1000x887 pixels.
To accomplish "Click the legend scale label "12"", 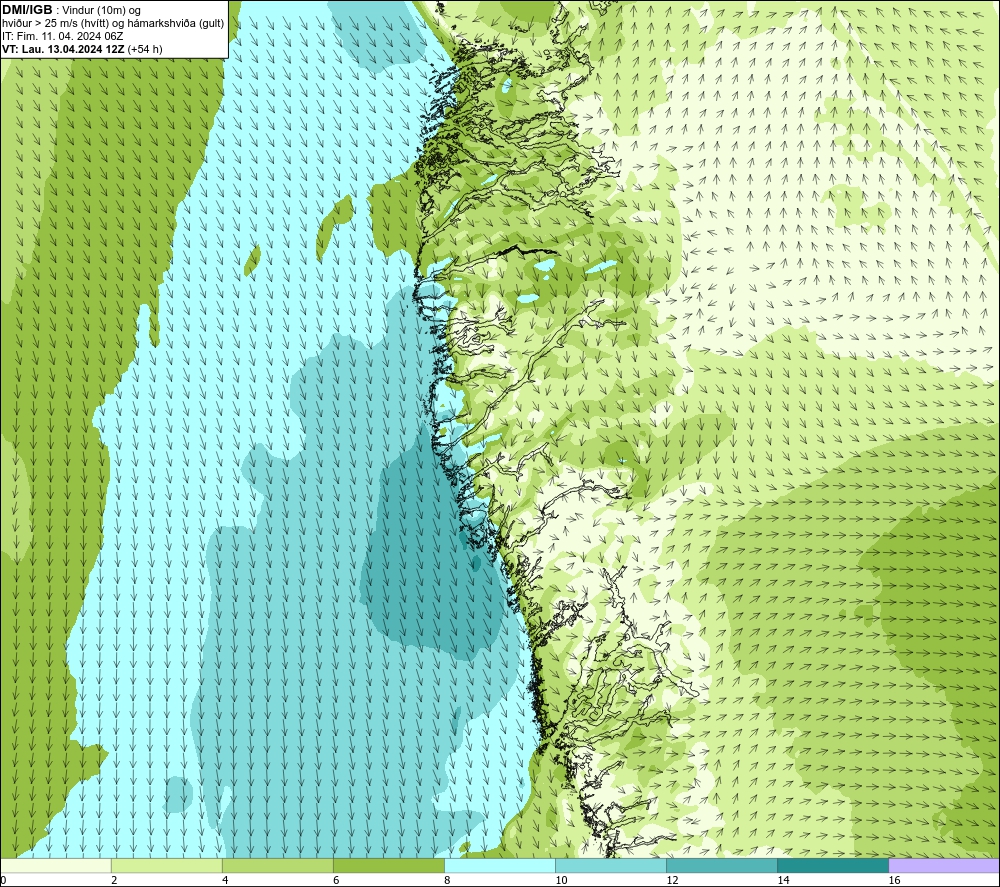I will pyautogui.click(x=672, y=880).
